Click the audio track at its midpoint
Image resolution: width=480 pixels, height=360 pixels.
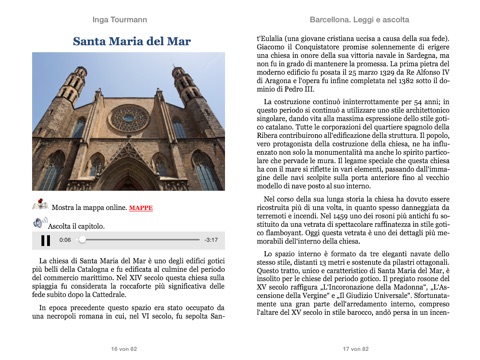coord(139,239)
